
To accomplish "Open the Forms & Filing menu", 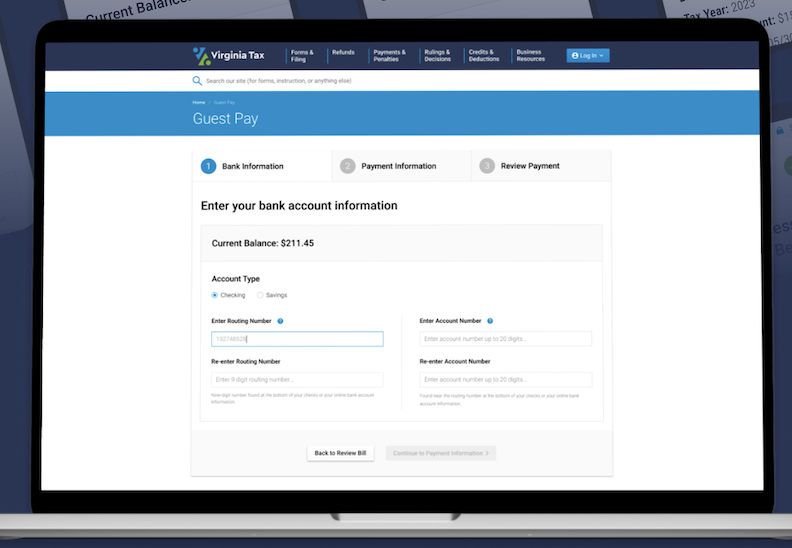I will 302,56.
